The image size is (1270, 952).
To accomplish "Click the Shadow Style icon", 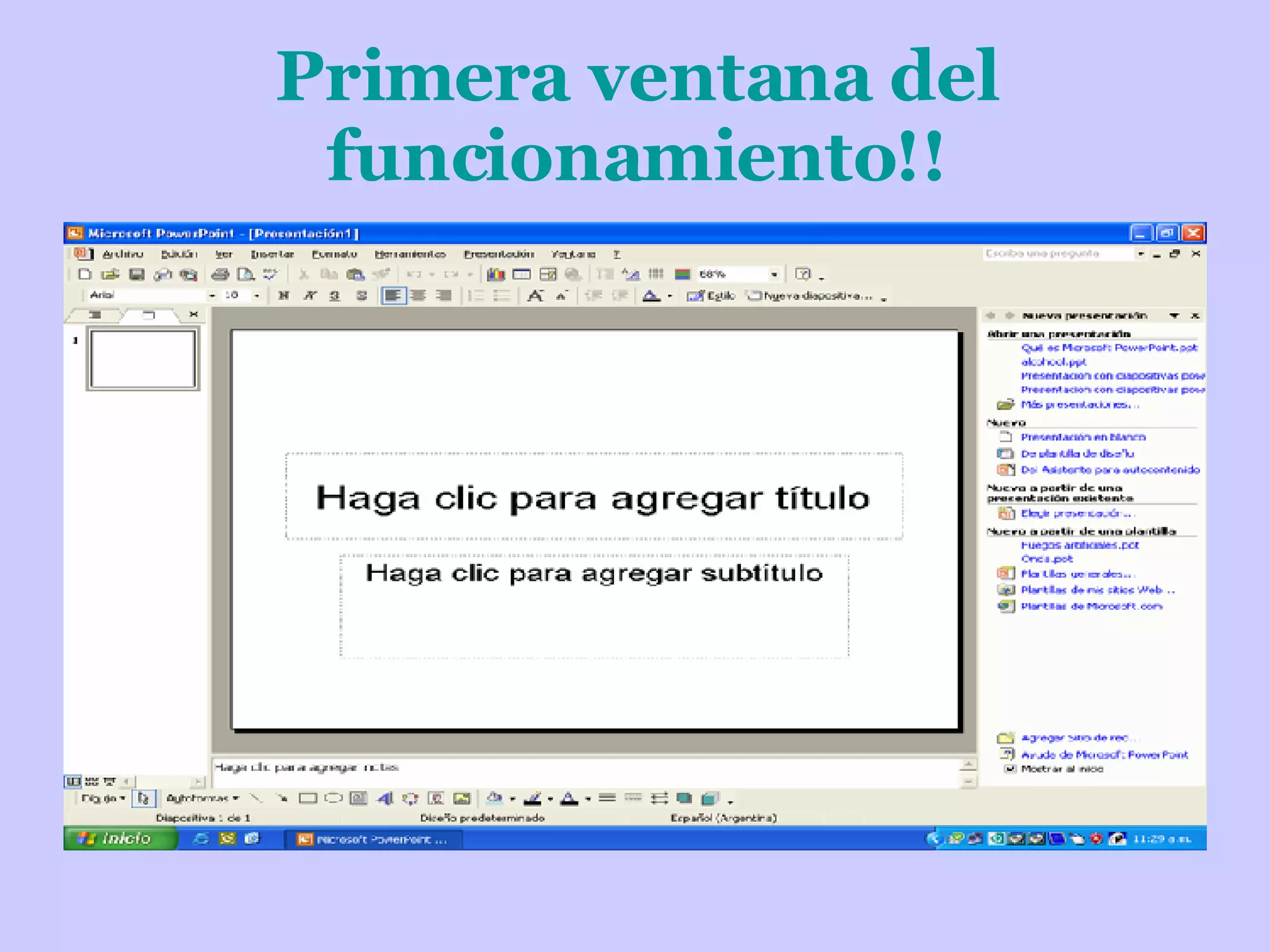I will 684,798.
